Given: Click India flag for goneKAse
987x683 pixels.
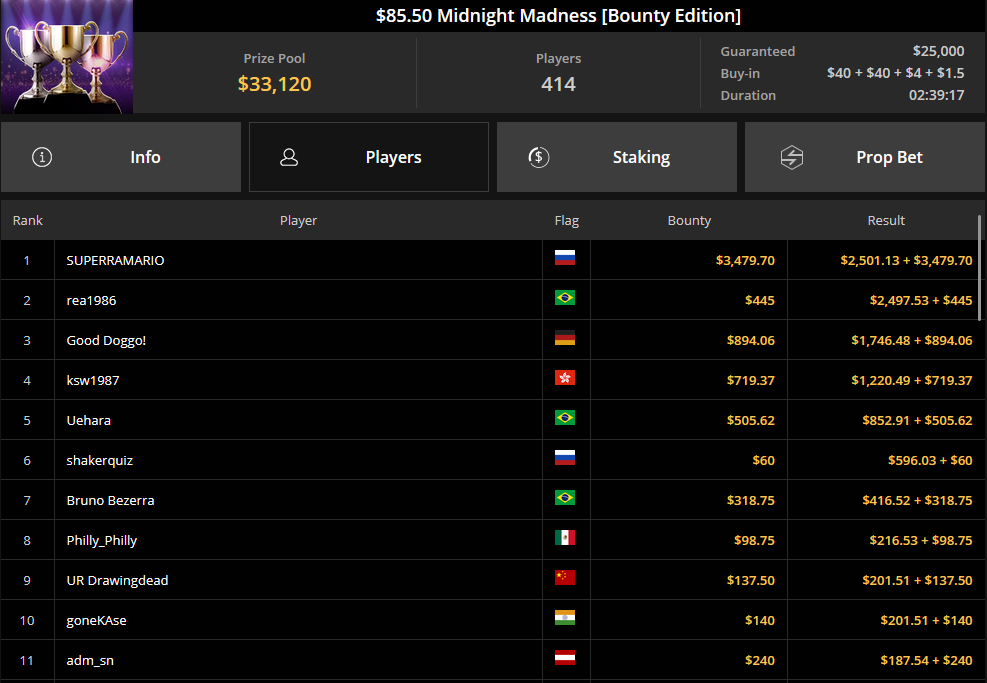Looking at the screenshot, I should [x=565, y=618].
